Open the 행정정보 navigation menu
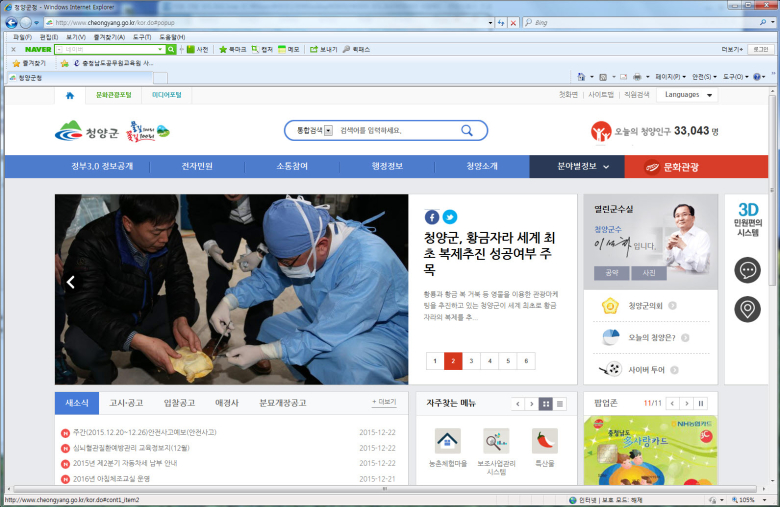 (x=387, y=167)
